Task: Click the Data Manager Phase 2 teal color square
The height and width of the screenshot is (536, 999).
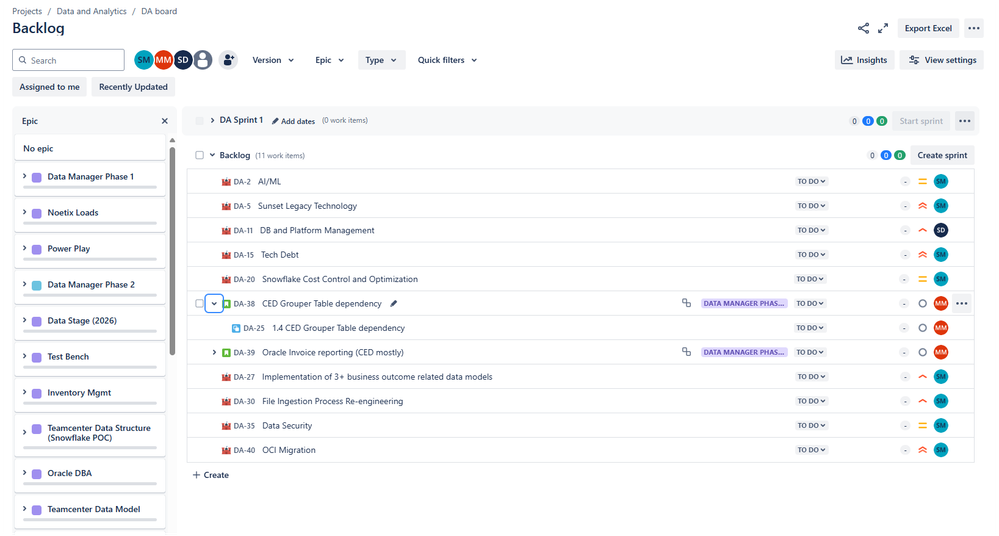Action: 36,285
